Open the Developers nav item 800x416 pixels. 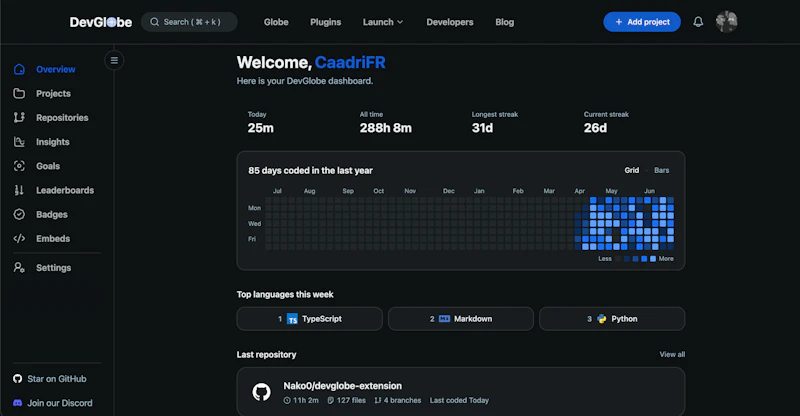pyautogui.click(x=450, y=22)
